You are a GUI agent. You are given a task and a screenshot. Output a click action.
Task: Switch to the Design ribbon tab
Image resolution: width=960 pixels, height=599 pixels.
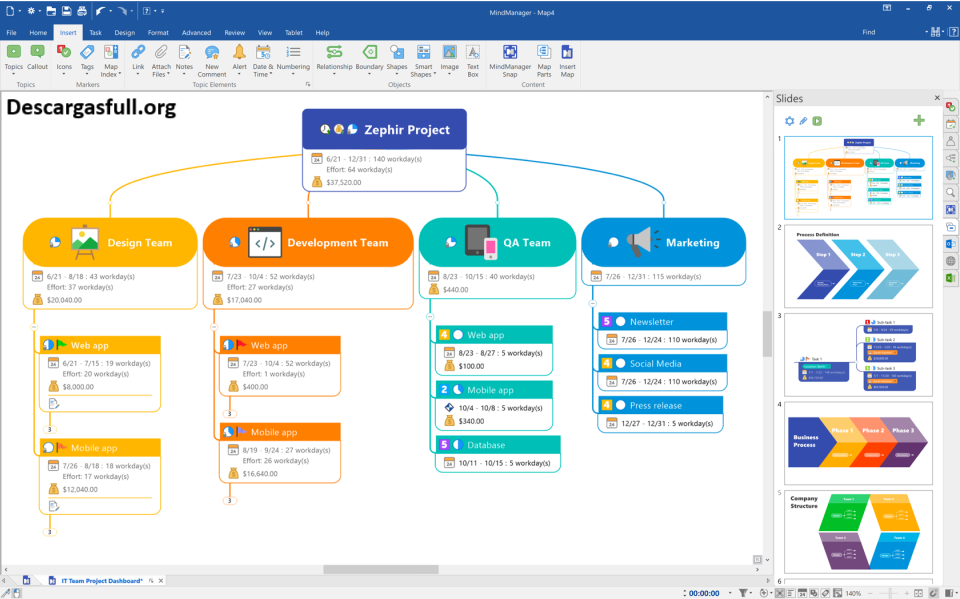coord(124,32)
